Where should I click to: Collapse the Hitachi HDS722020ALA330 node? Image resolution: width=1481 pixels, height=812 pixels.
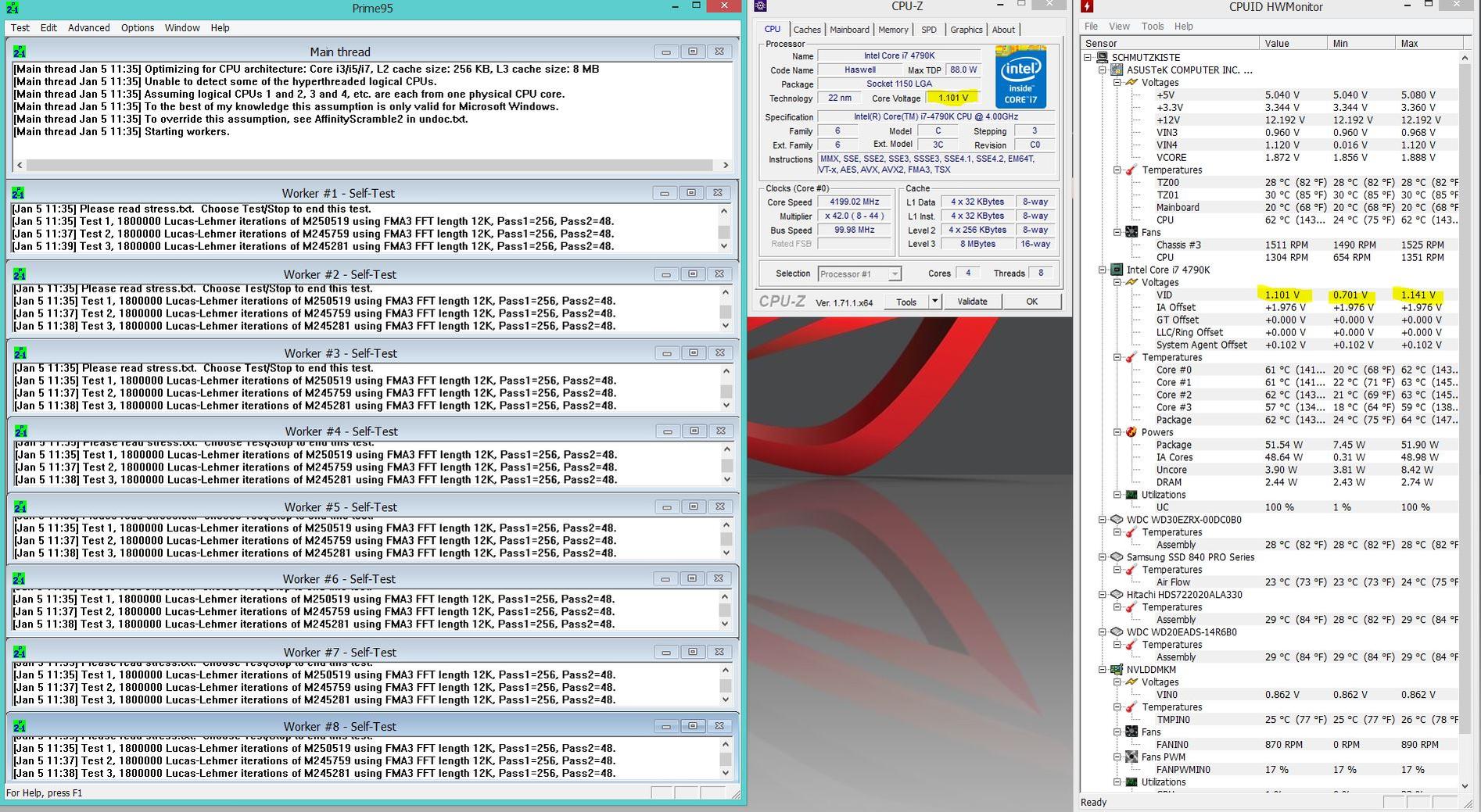(1103, 595)
